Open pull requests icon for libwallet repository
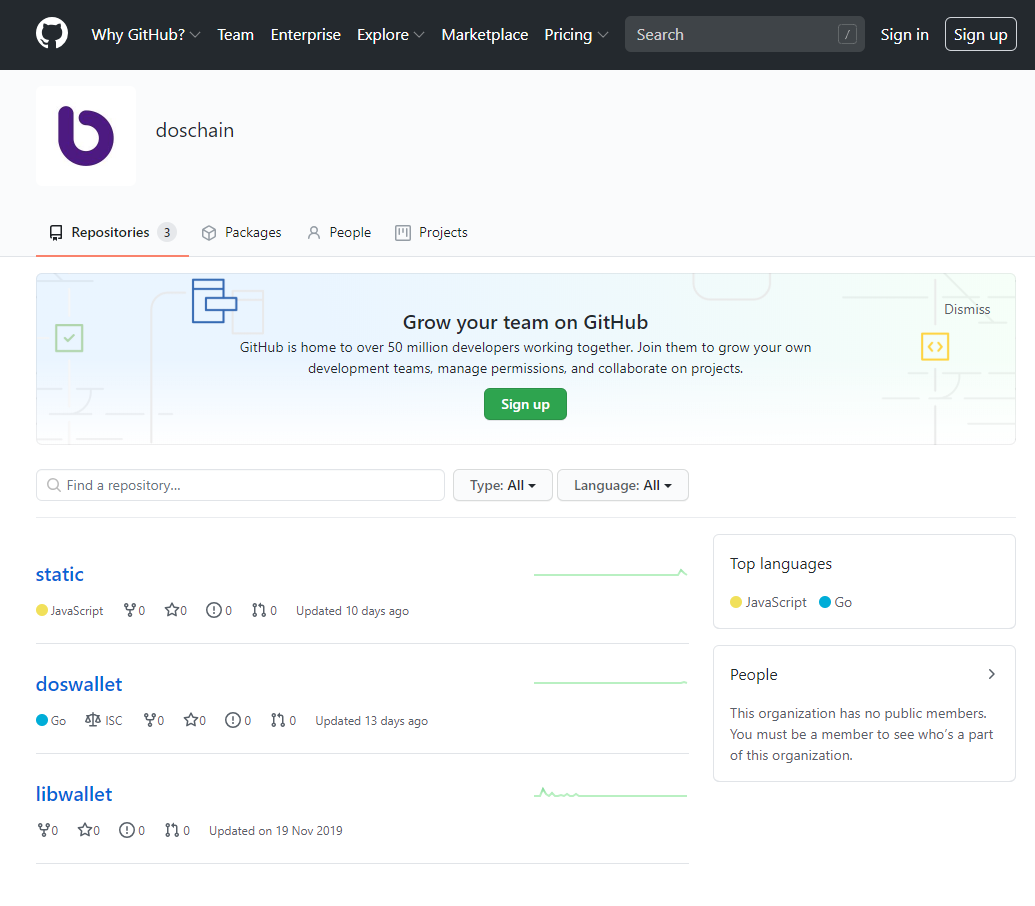 pos(172,830)
